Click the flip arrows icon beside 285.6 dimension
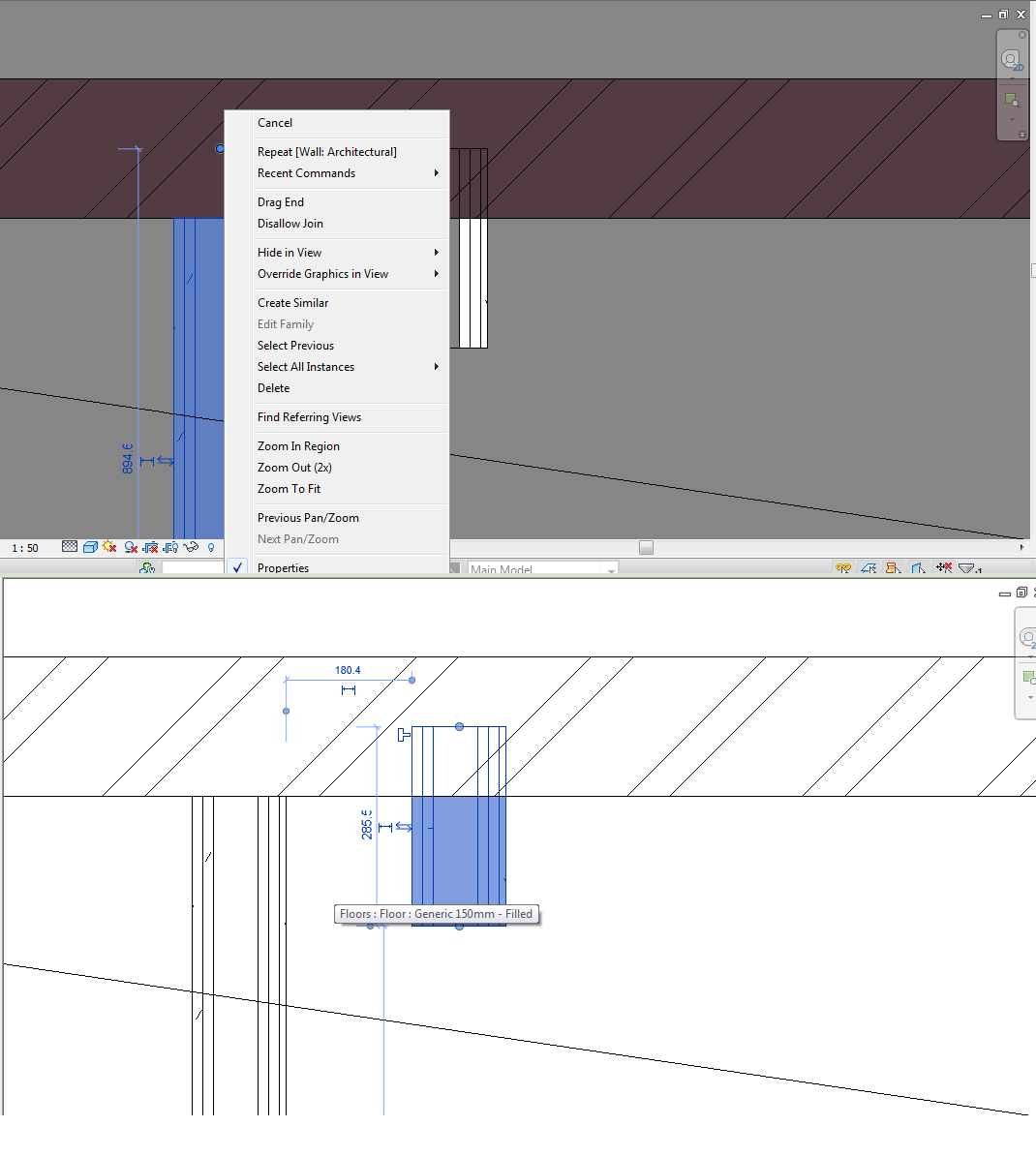The image size is (1036, 1157). point(405,827)
